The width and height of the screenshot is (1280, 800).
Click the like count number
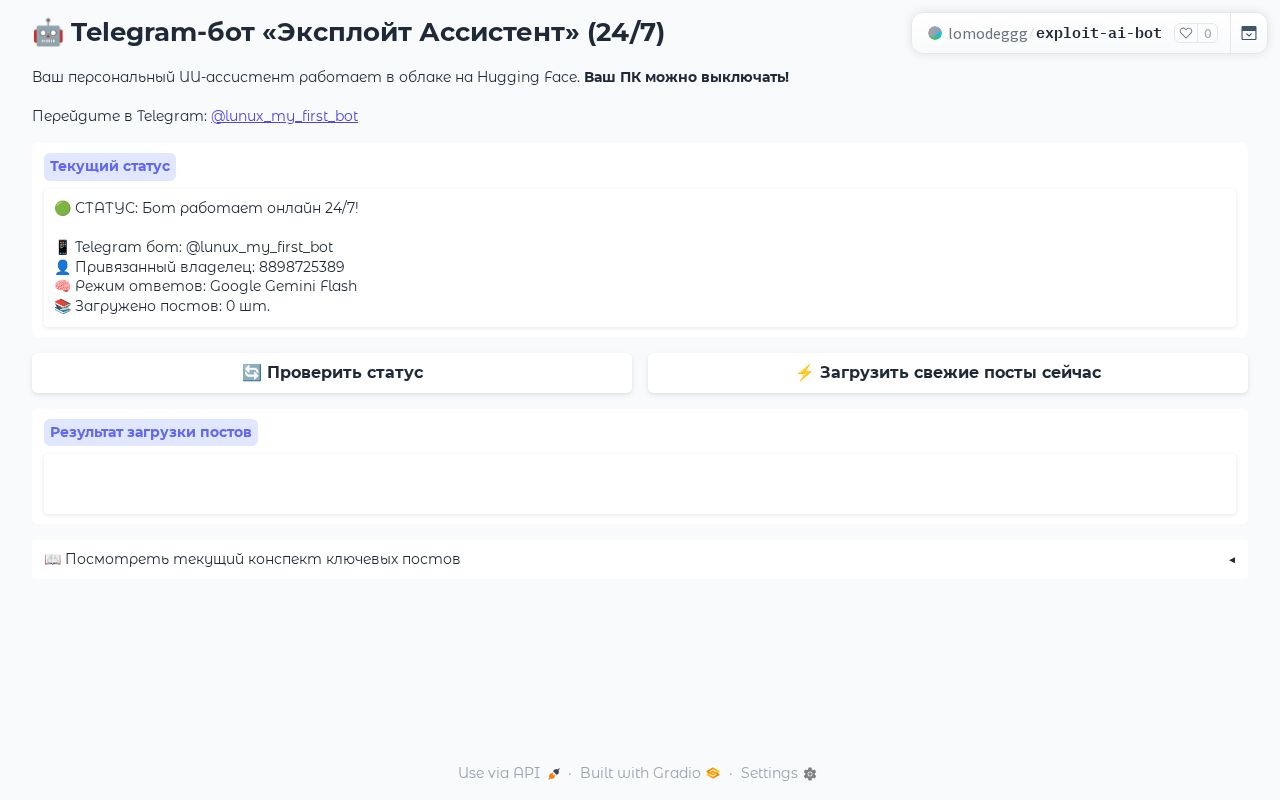(1208, 33)
